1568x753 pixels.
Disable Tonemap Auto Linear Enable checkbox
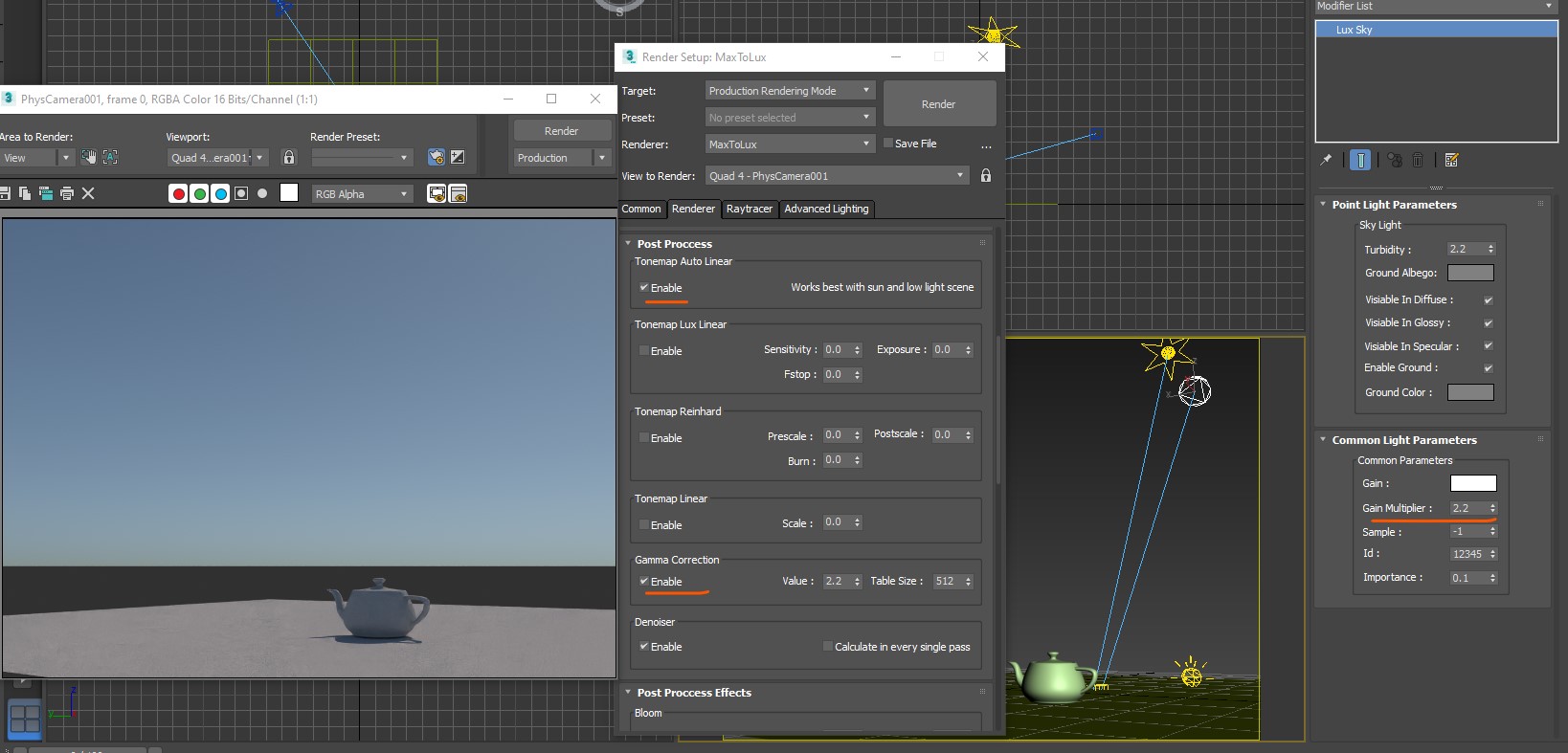(644, 288)
